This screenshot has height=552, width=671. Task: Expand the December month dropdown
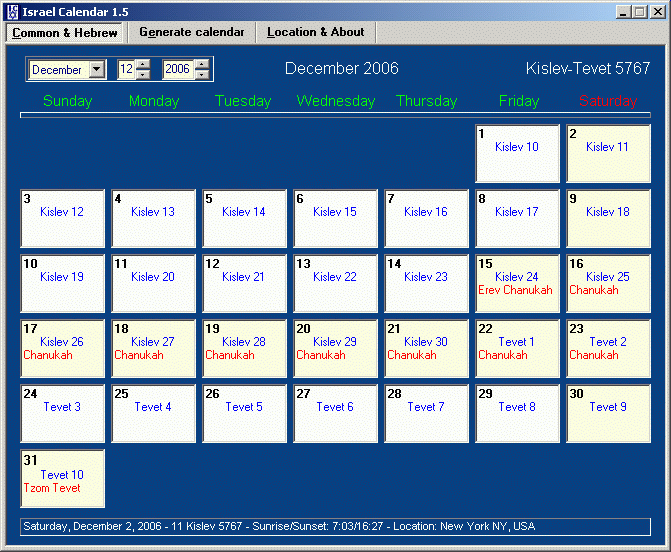97,69
